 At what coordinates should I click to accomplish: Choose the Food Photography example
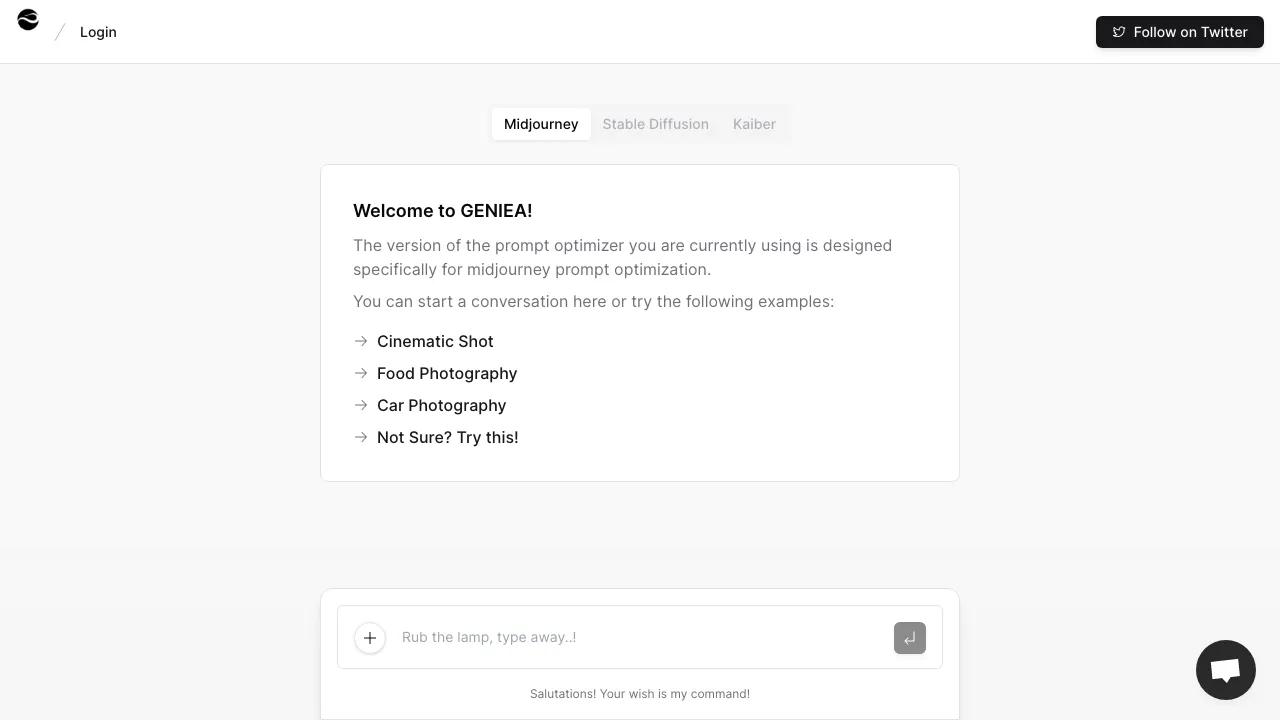pyautogui.click(x=447, y=373)
